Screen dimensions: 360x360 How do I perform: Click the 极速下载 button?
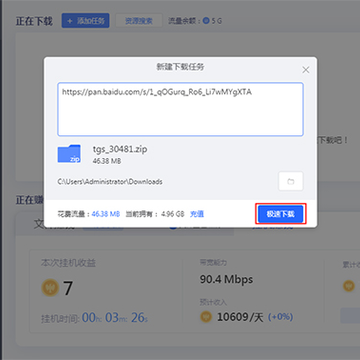click(281, 214)
